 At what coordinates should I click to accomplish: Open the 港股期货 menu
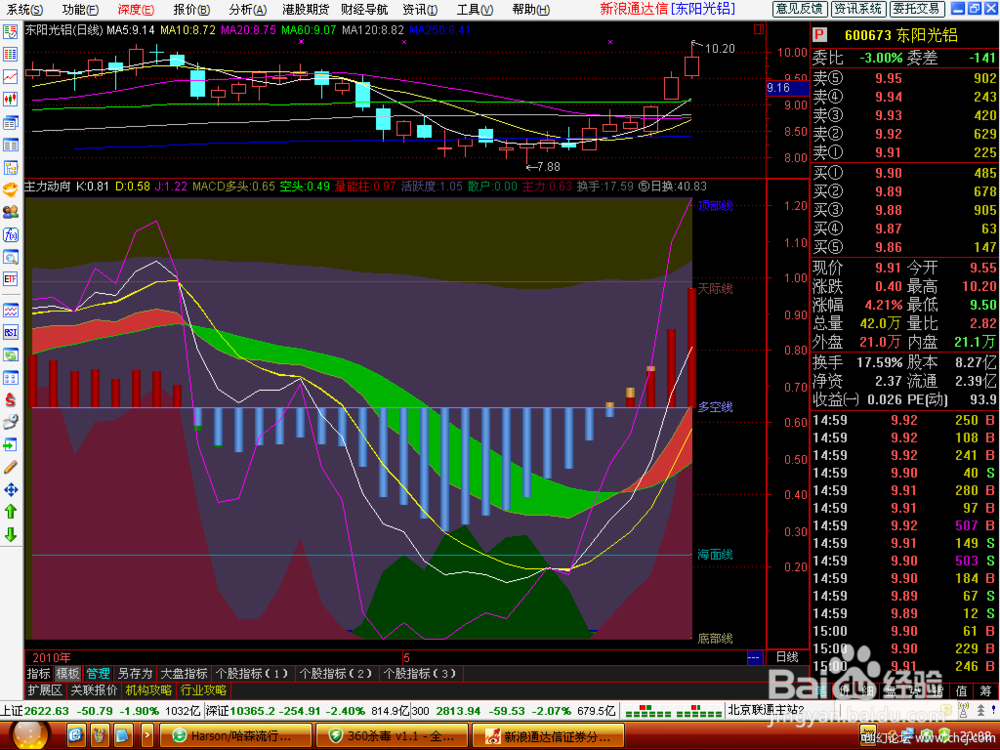(x=305, y=9)
